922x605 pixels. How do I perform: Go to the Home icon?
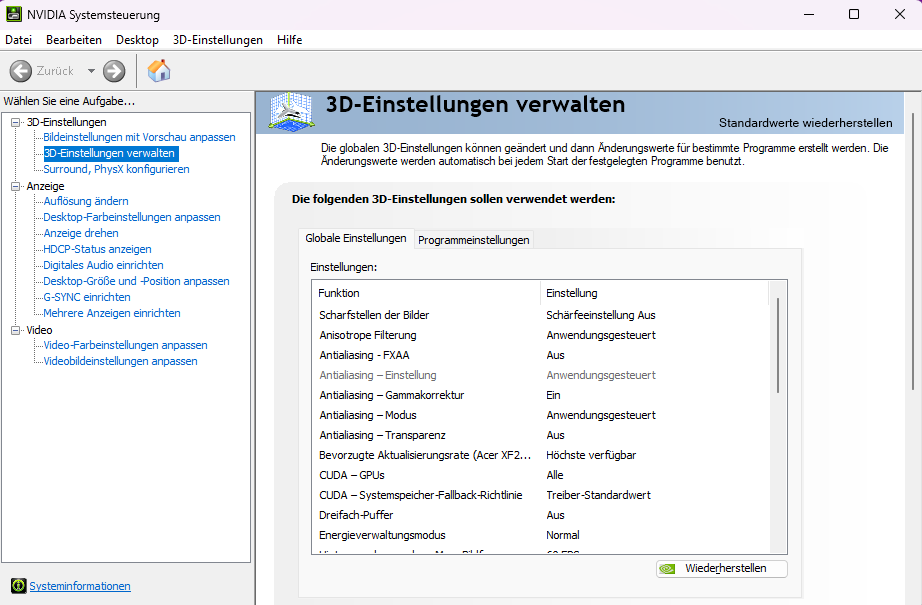(159, 71)
